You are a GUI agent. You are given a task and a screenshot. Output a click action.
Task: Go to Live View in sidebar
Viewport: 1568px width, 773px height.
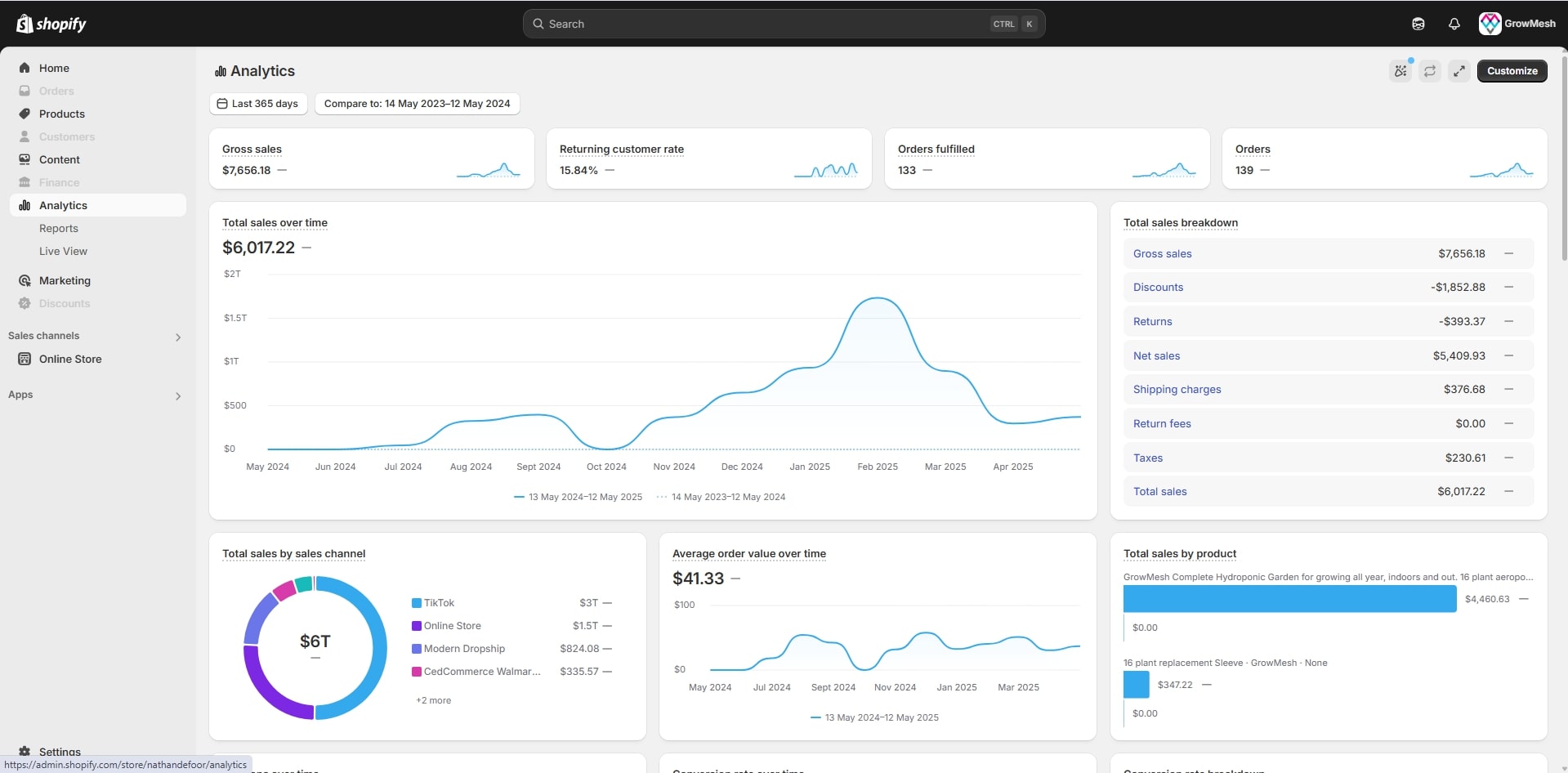click(x=63, y=252)
